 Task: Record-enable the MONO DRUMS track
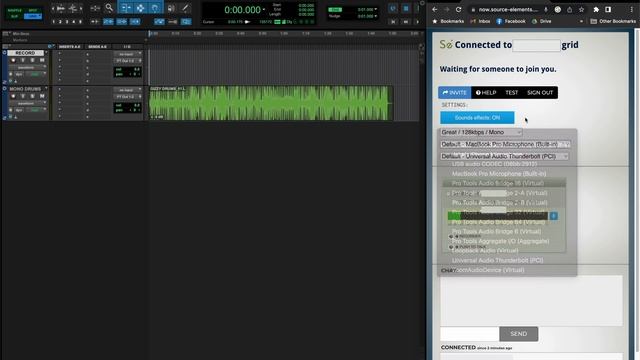(x=13, y=96)
